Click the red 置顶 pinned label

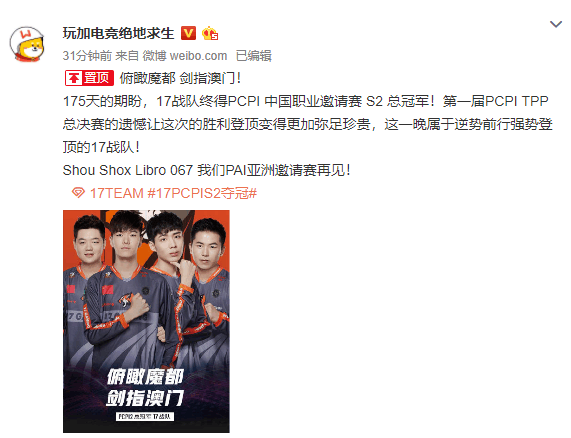(x=89, y=78)
